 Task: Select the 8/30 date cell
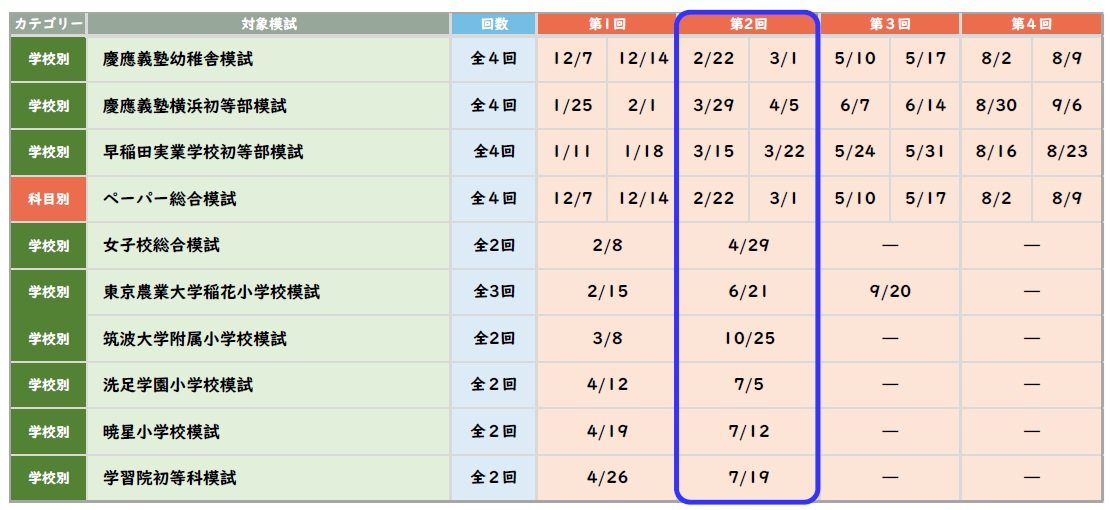[x=996, y=105]
